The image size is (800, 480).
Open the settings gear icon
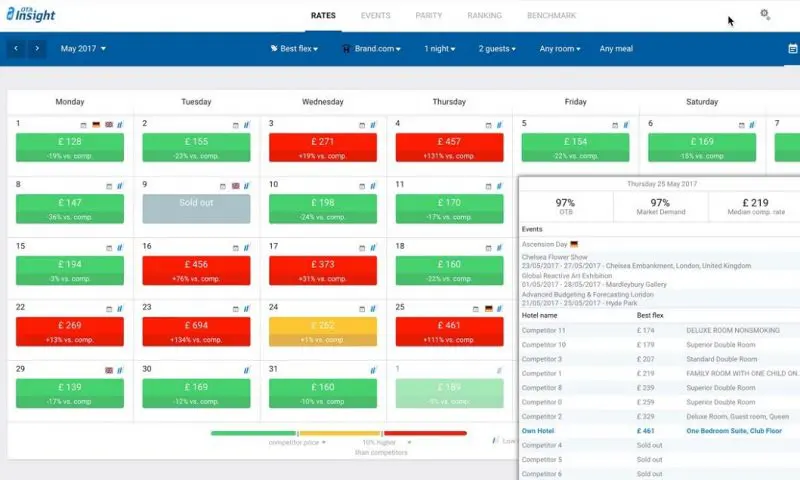764,14
